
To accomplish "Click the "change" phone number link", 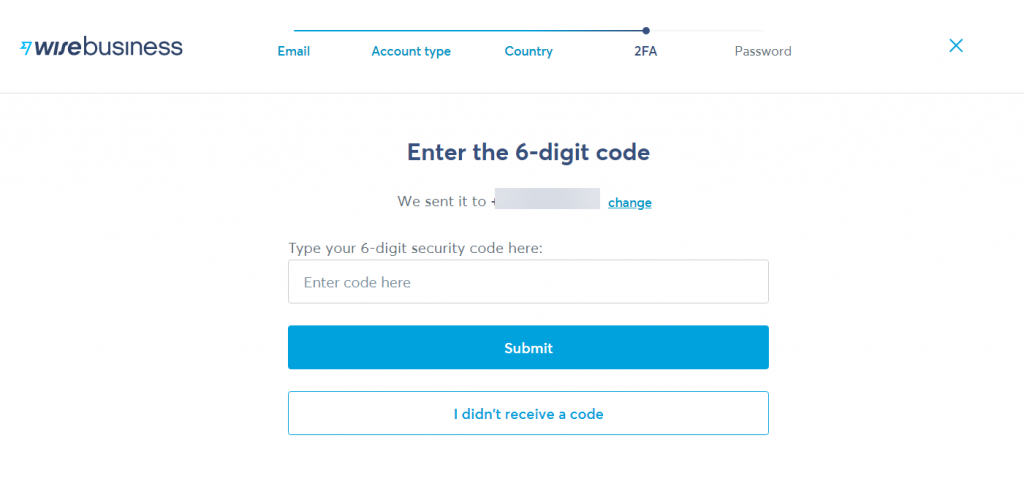I will [630, 203].
